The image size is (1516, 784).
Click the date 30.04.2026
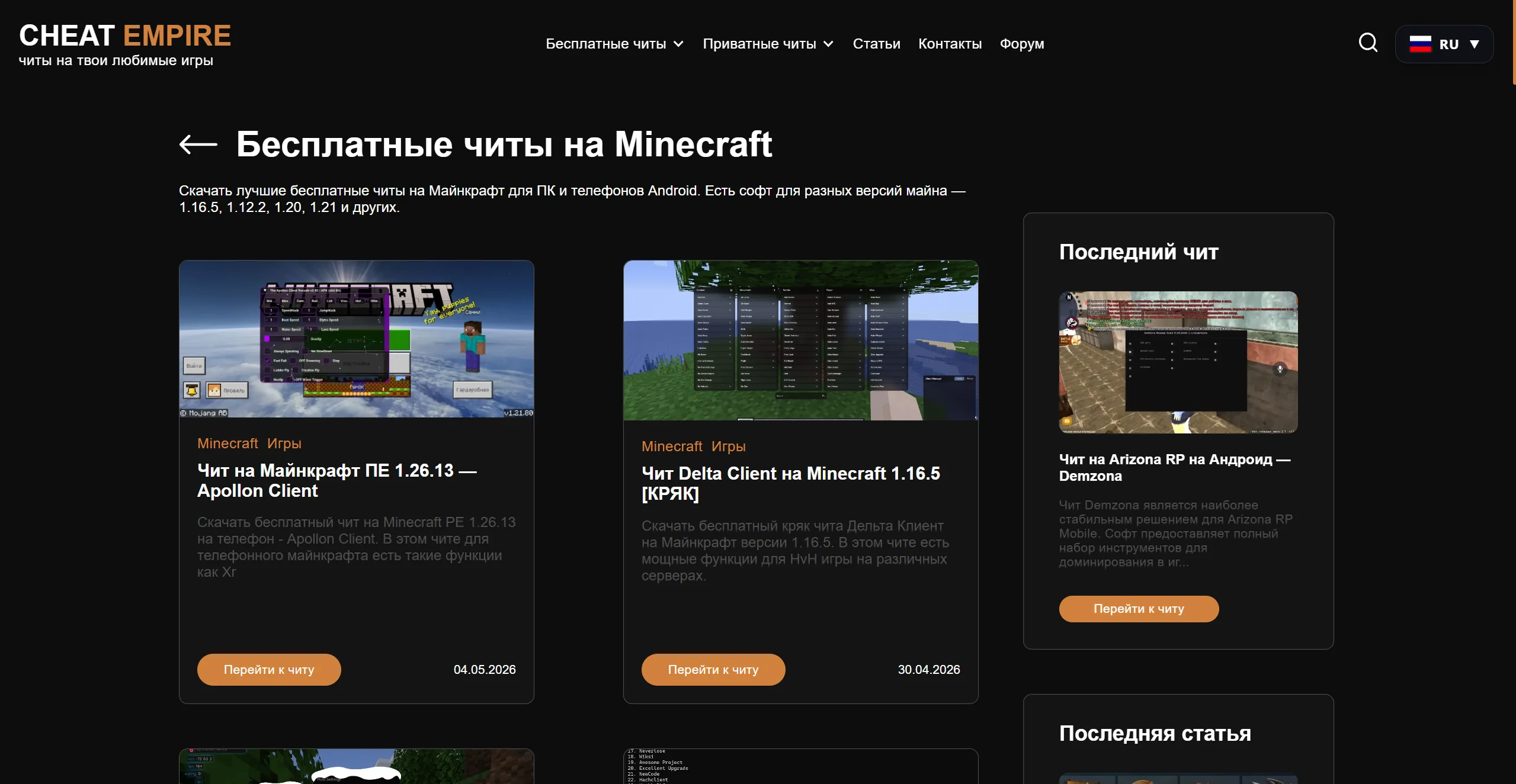click(929, 670)
